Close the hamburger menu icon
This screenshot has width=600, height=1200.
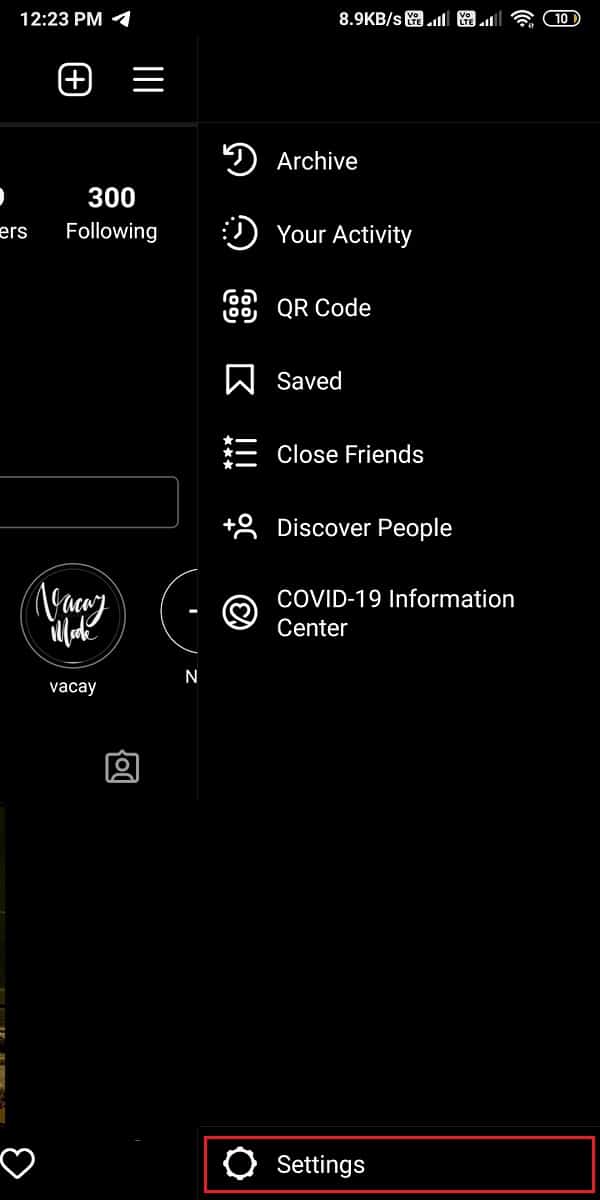click(x=148, y=80)
